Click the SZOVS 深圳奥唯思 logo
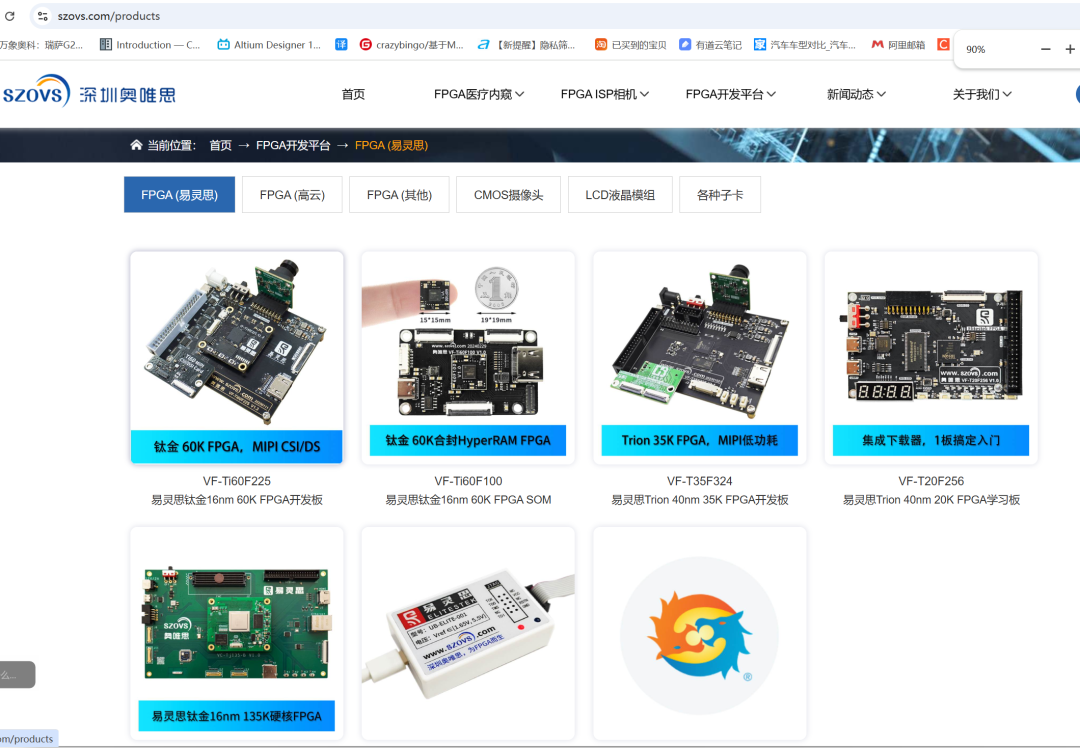This screenshot has width=1080, height=748. click(x=89, y=92)
